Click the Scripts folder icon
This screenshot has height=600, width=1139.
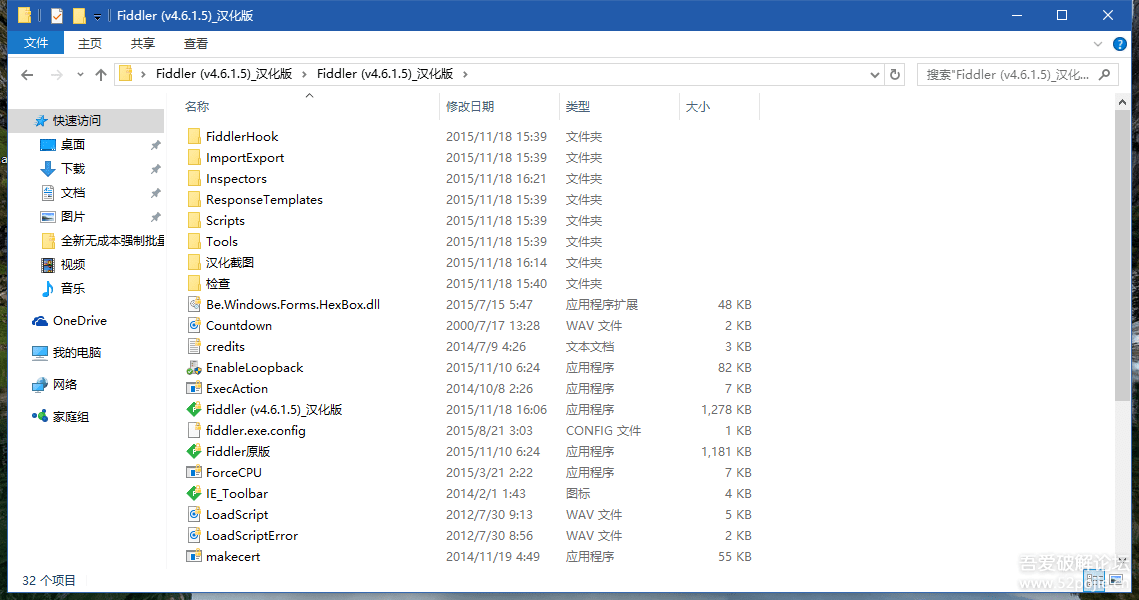click(x=193, y=221)
